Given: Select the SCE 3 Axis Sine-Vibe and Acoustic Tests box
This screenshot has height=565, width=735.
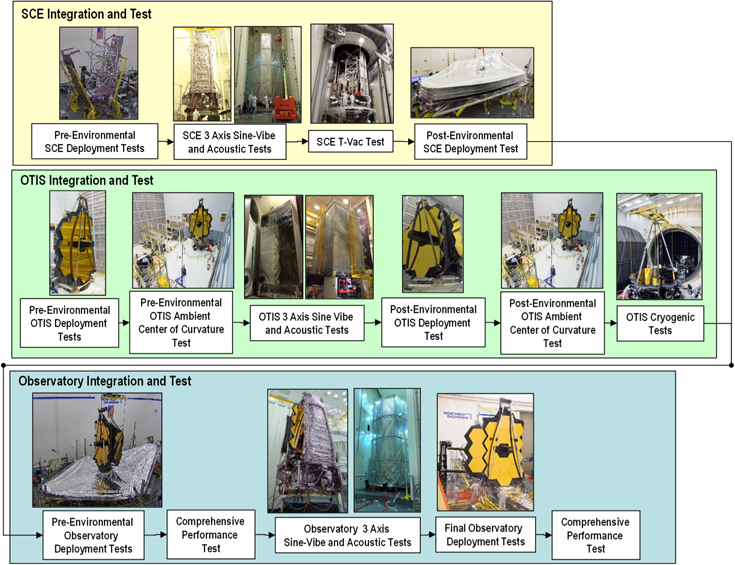Looking at the screenshot, I should tap(228, 142).
